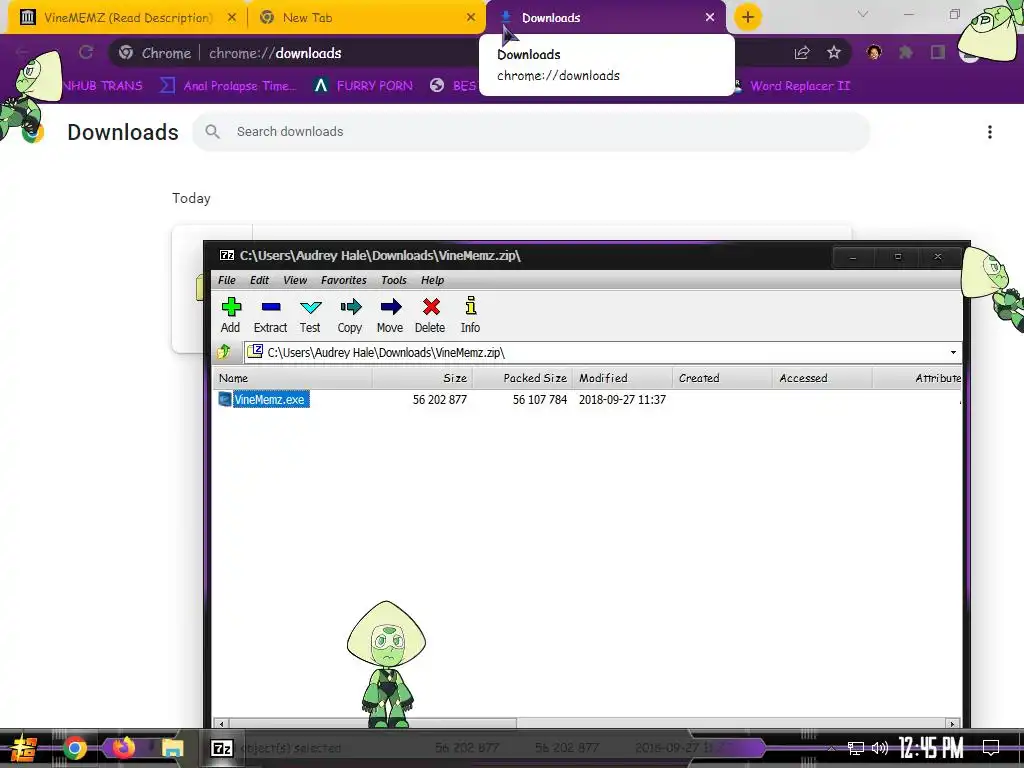Open File Explorer from the taskbar
This screenshot has height=768, width=1024.
coord(172,748)
